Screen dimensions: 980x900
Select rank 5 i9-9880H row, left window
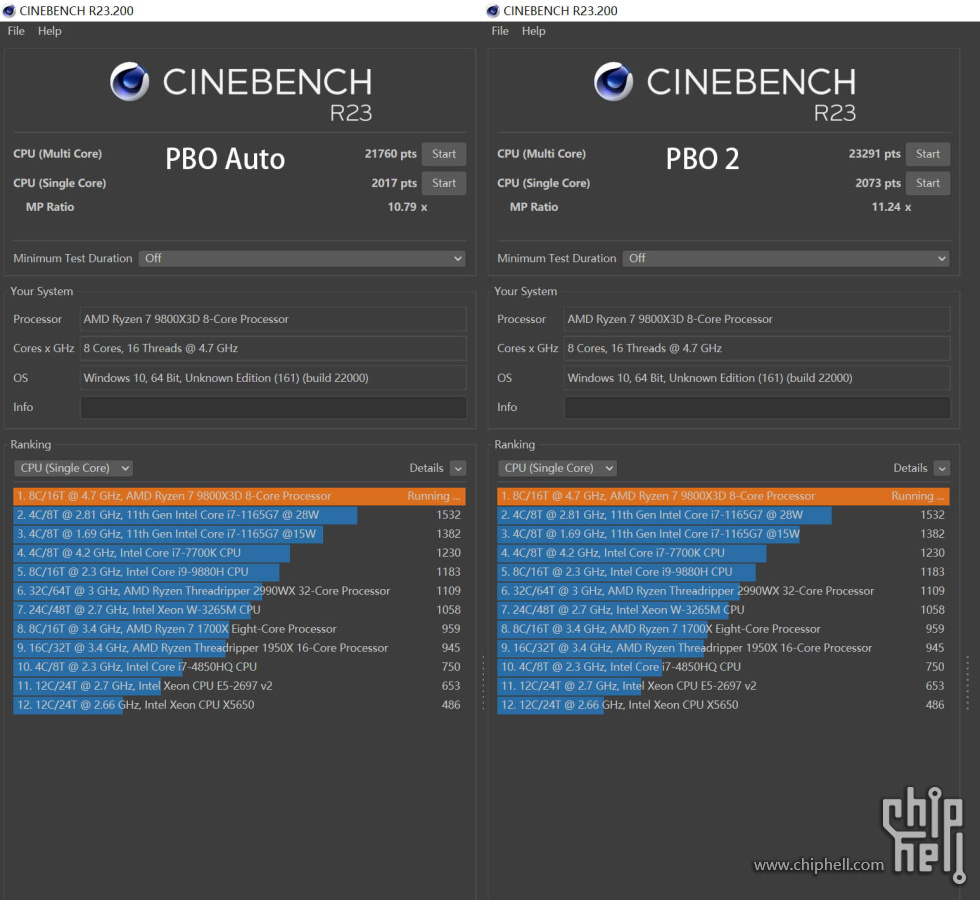239,572
